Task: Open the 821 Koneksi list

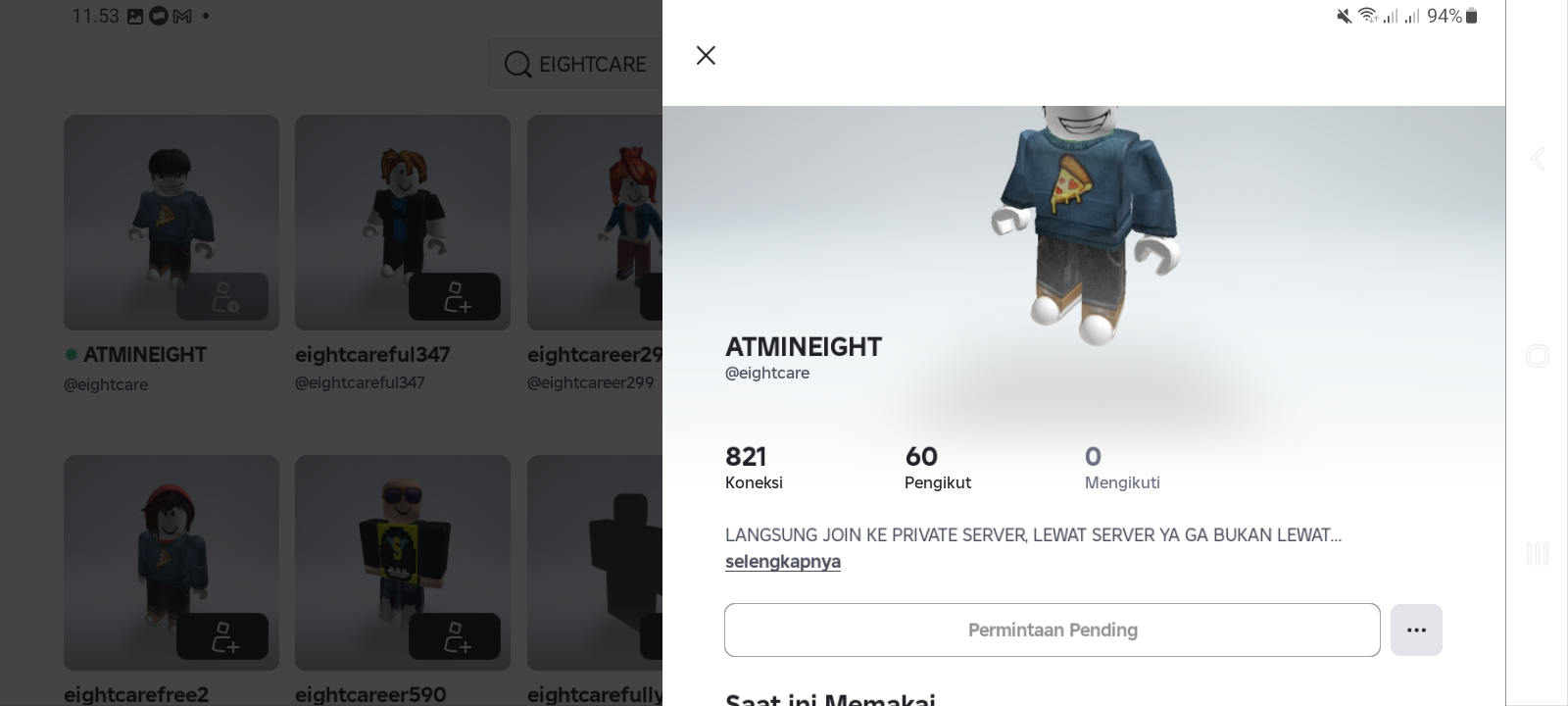Action: (754, 468)
